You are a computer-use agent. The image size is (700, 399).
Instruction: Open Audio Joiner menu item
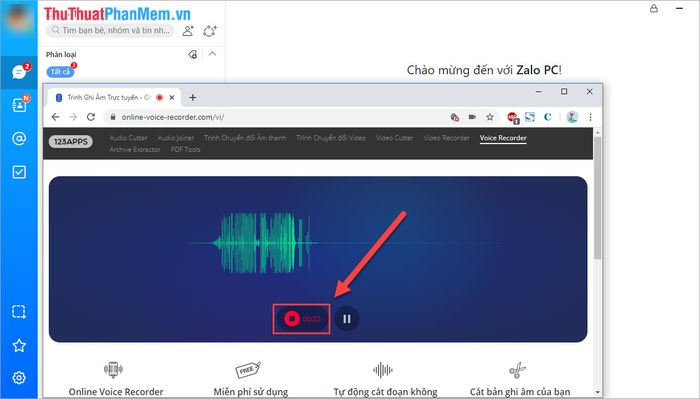click(x=176, y=138)
